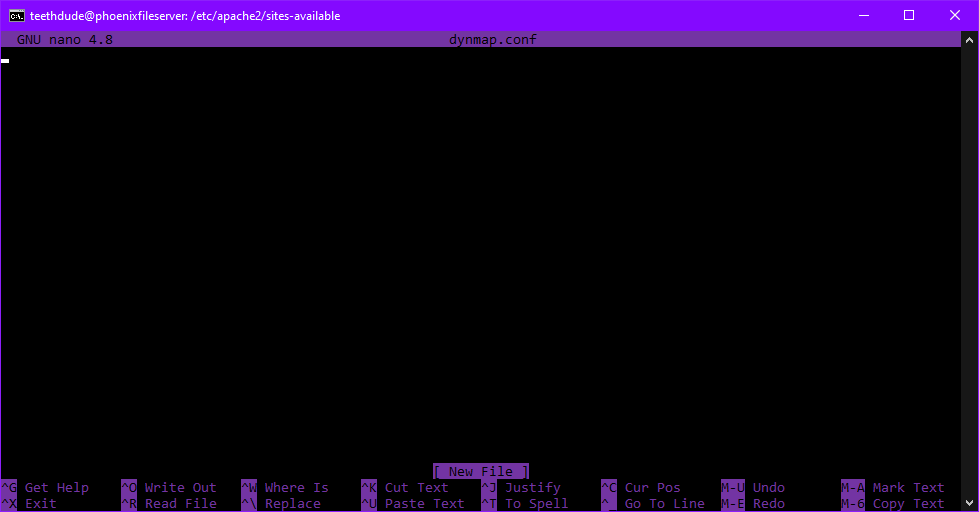Click the ^C Cur Pos shortcut
The width and height of the screenshot is (979, 512).
tap(641, 488)
